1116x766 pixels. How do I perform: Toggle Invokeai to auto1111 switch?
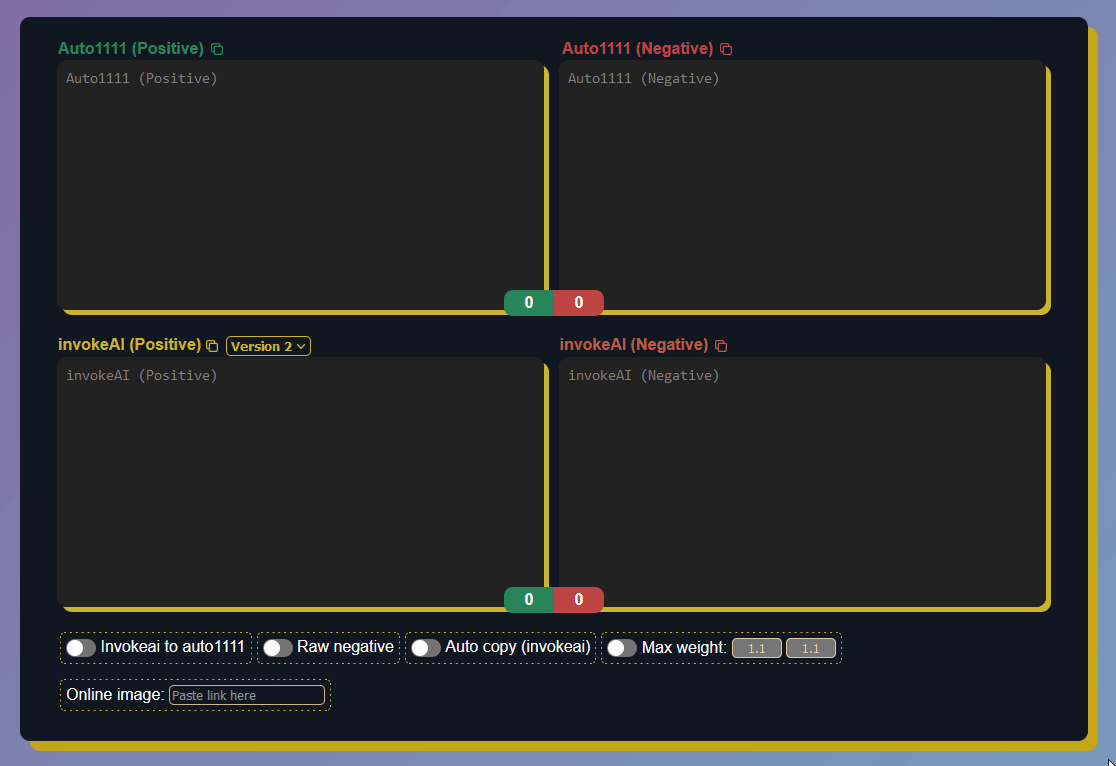(x=80, y=648)
